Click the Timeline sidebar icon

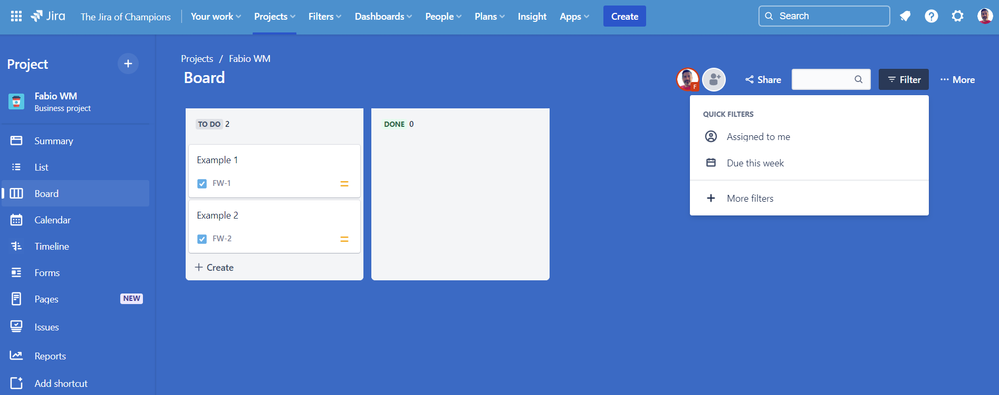pos(17,247)
